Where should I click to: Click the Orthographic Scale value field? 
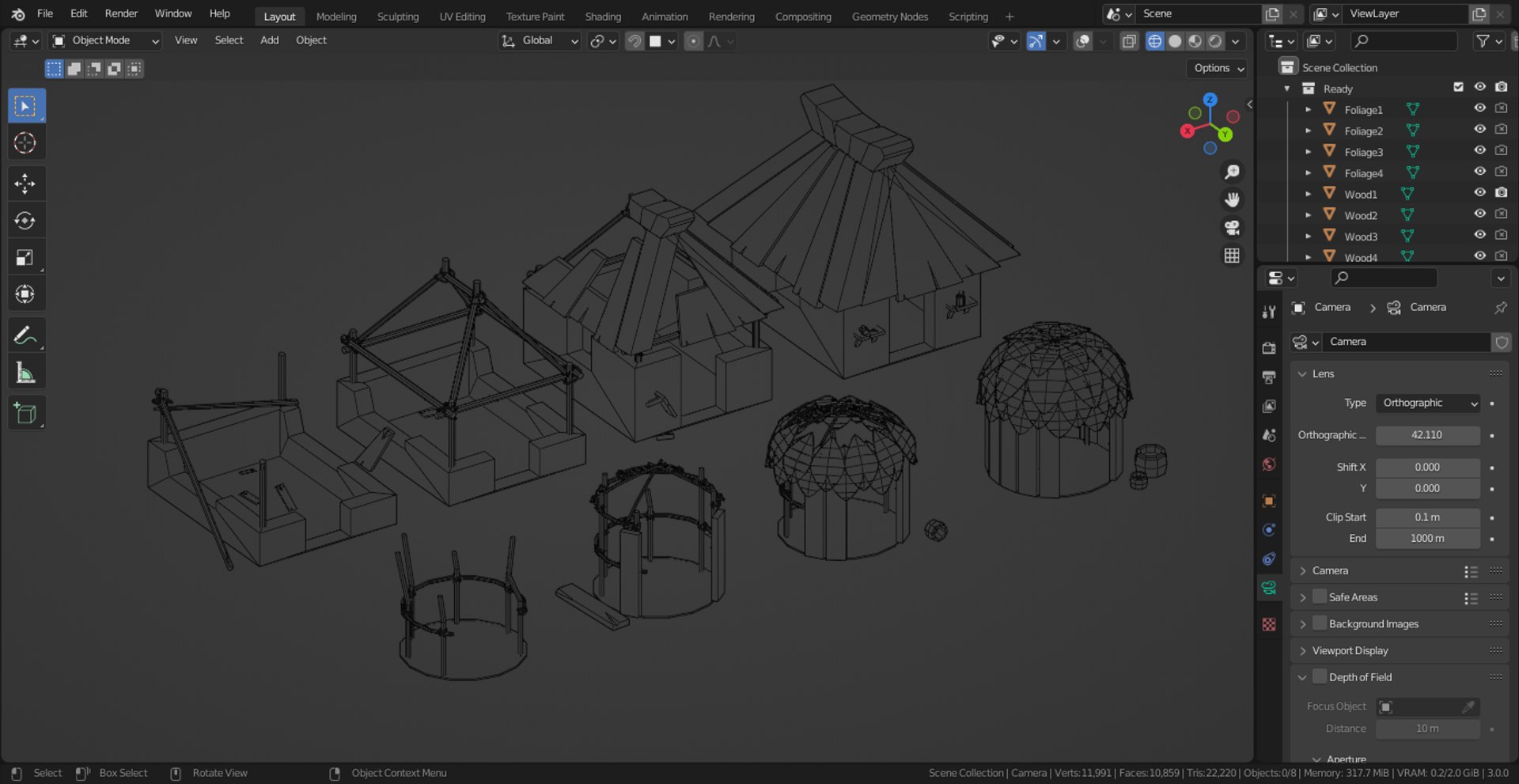tap(1427, 435)
